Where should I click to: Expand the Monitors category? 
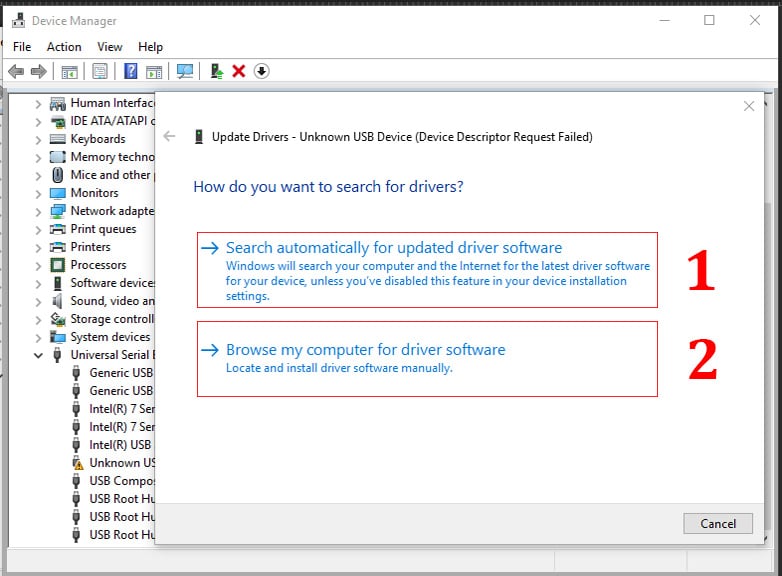pos(38,193)
